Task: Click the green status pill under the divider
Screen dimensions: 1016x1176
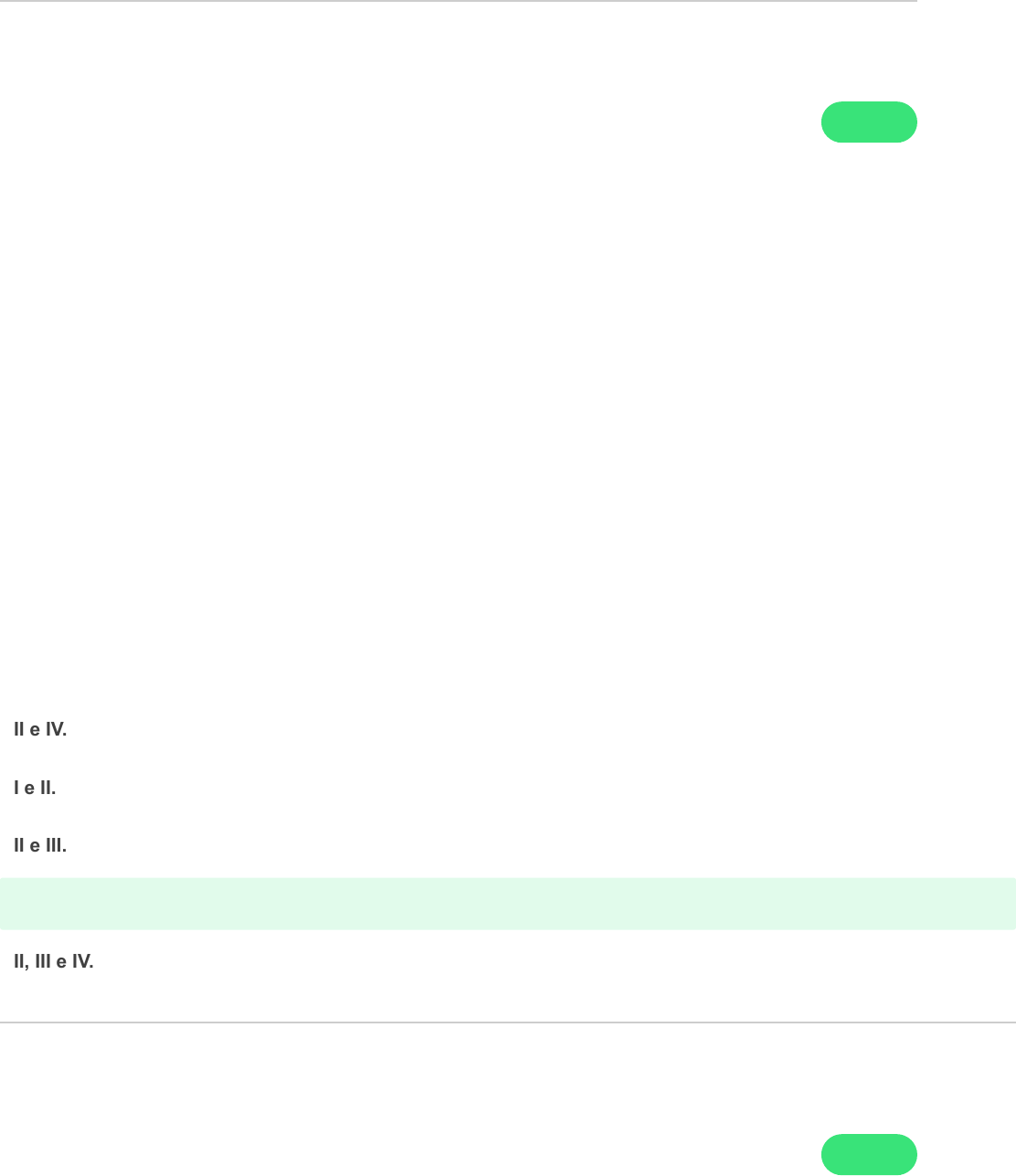Action: click(869, 1154)
